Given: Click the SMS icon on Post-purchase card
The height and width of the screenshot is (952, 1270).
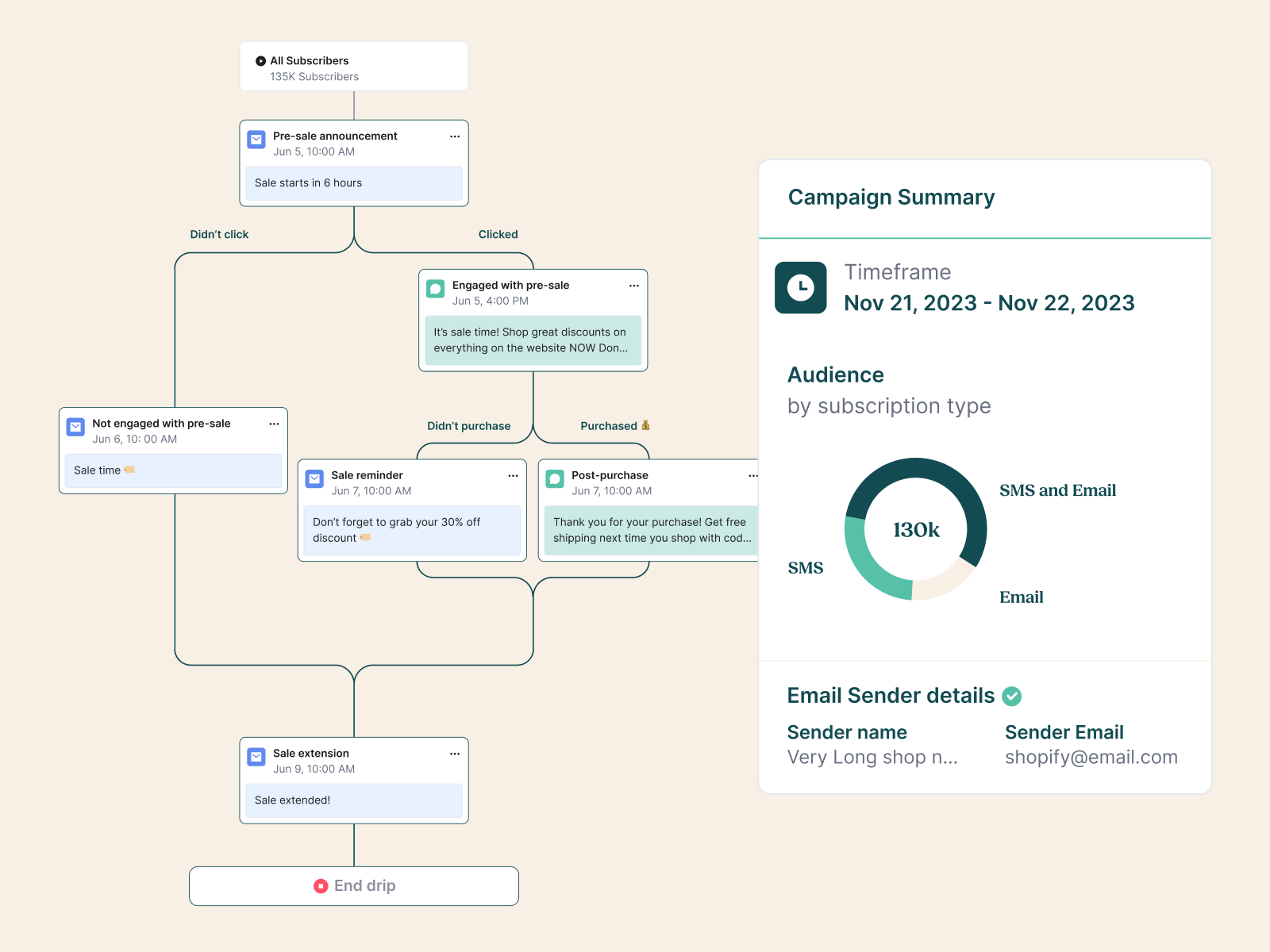Looking at the screenshot, I should 555,479.
